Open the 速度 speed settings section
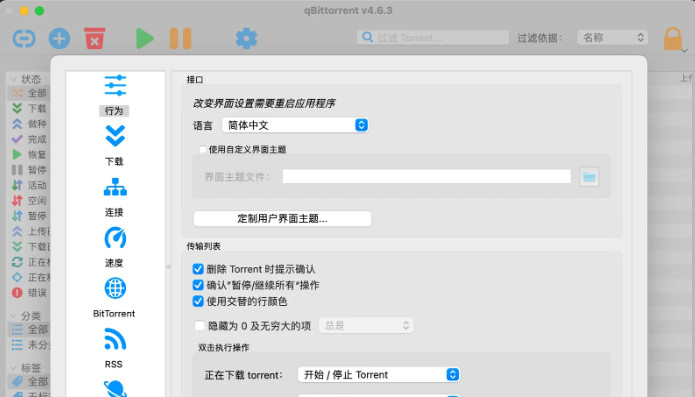The height and width of the screenshot is (397, 695). 114,247
